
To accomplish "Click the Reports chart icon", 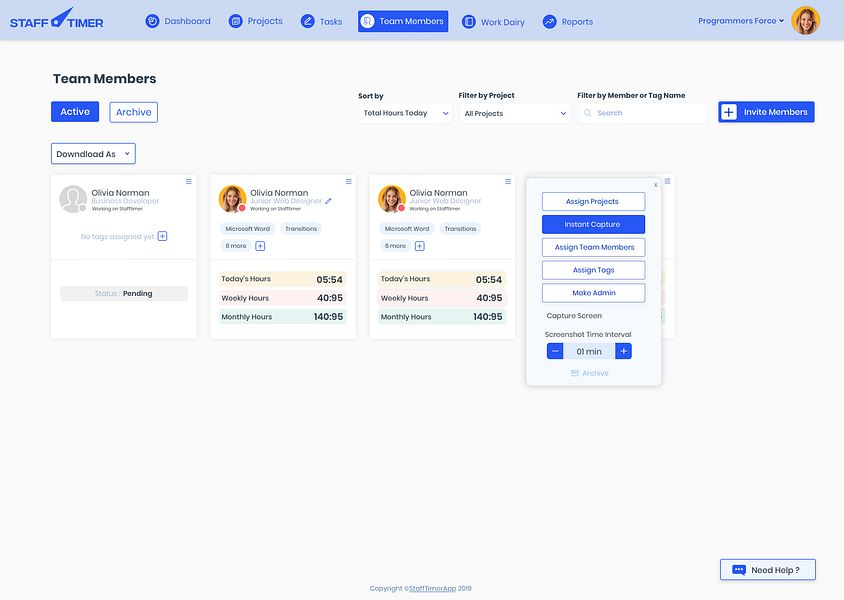I will pos(550,22).
